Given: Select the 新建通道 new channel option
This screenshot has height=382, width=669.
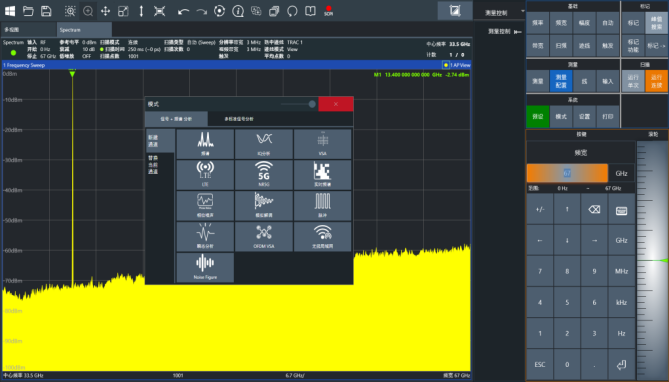Looking at the screenshot, I should 160,140.
